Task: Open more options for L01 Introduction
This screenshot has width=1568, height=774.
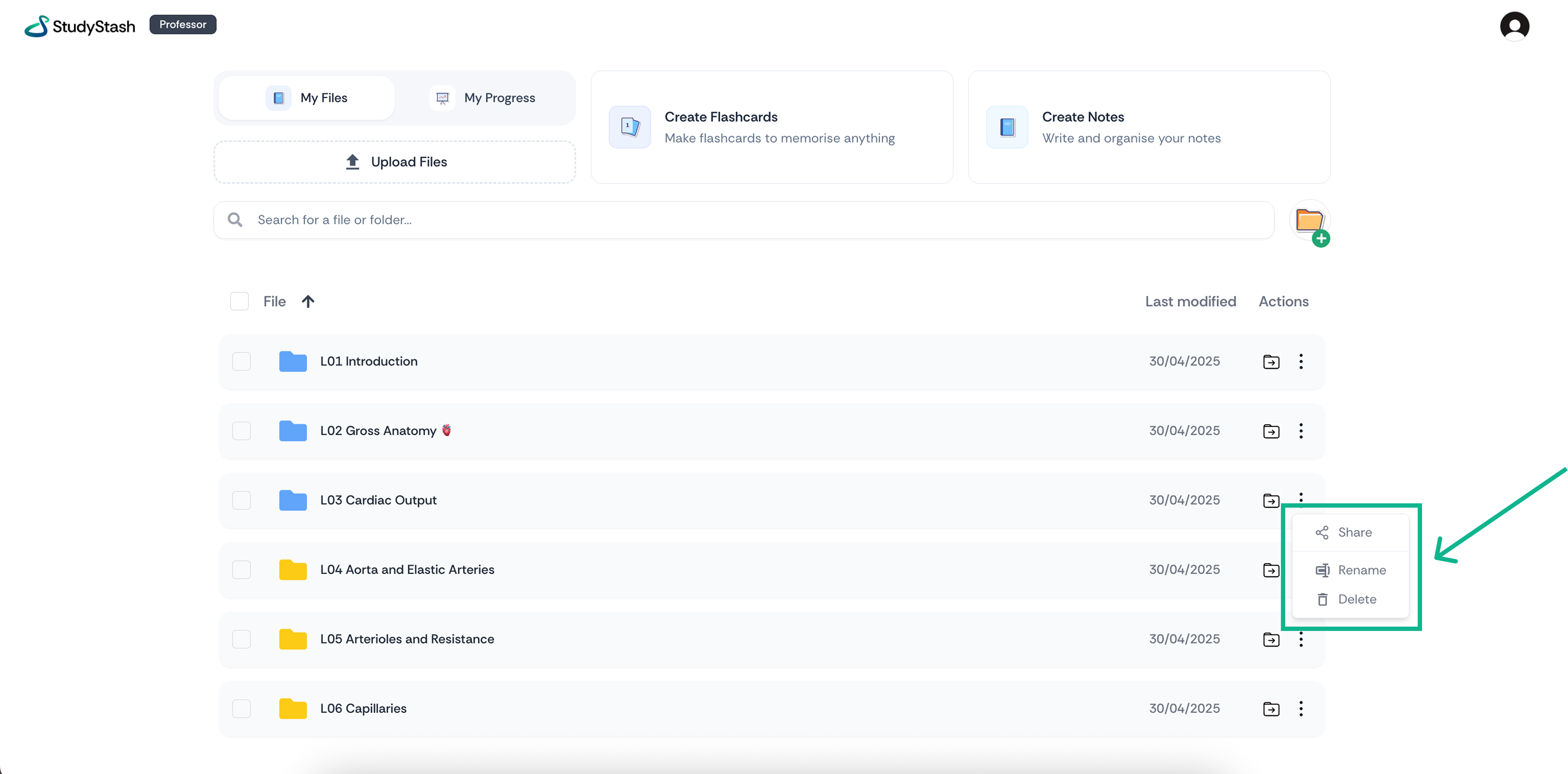Action: (x=1301, y=361)
